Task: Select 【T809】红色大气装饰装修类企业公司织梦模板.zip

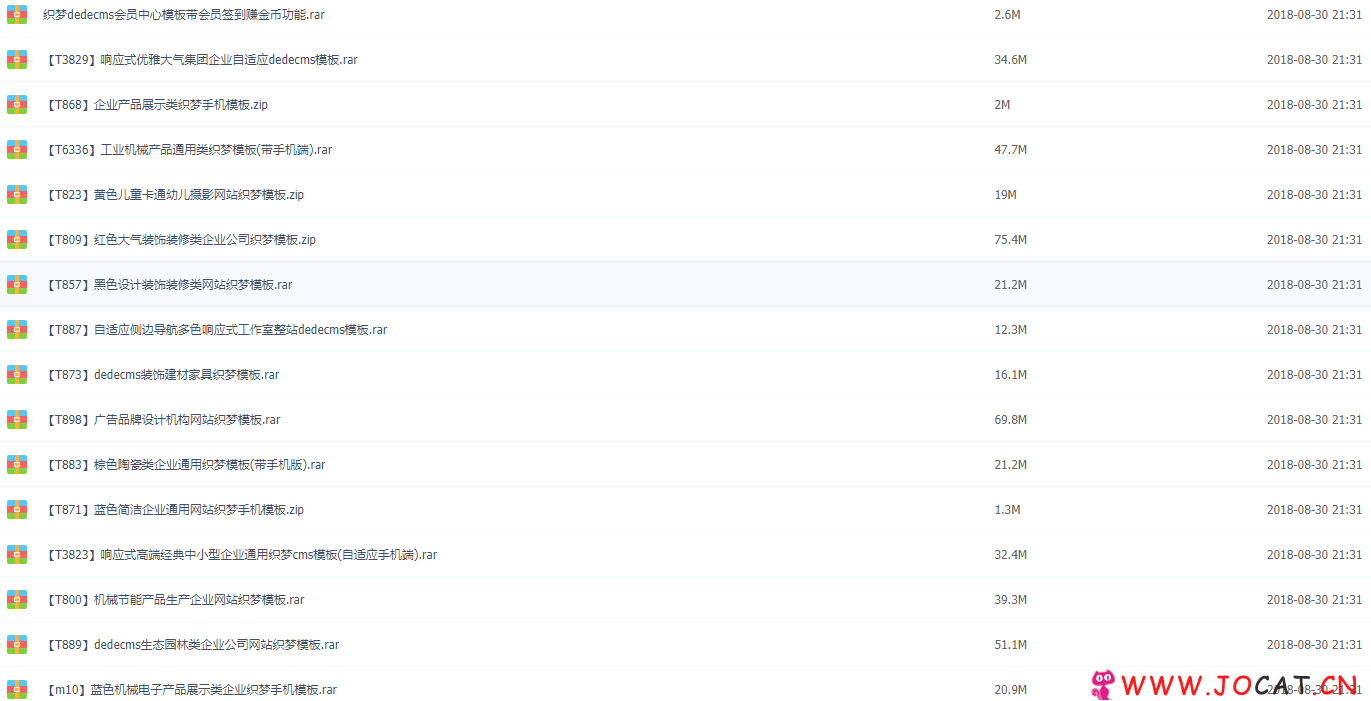Action: [x=180, y=240]
